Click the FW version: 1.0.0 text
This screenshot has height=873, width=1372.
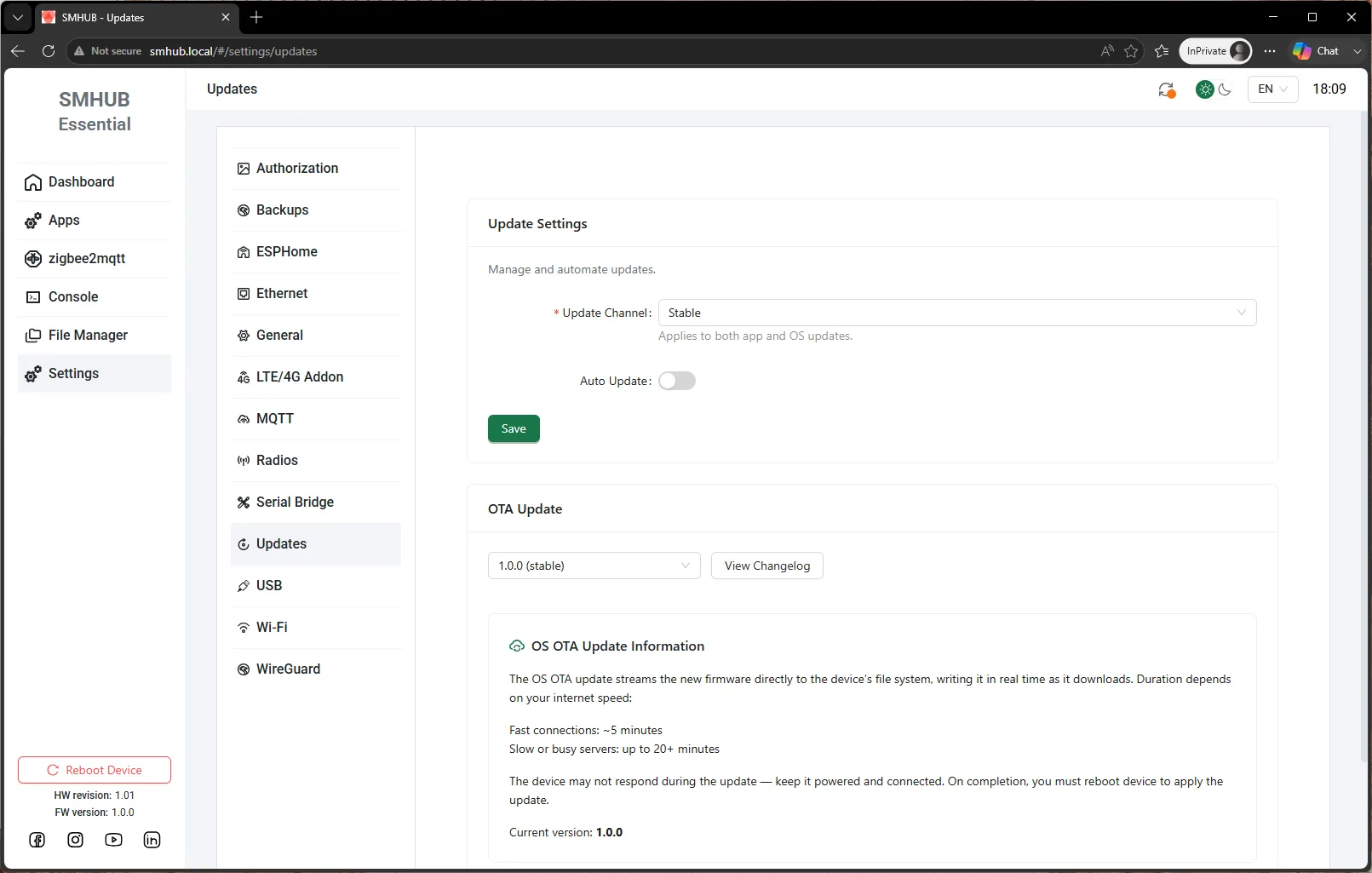click(95, 813)
